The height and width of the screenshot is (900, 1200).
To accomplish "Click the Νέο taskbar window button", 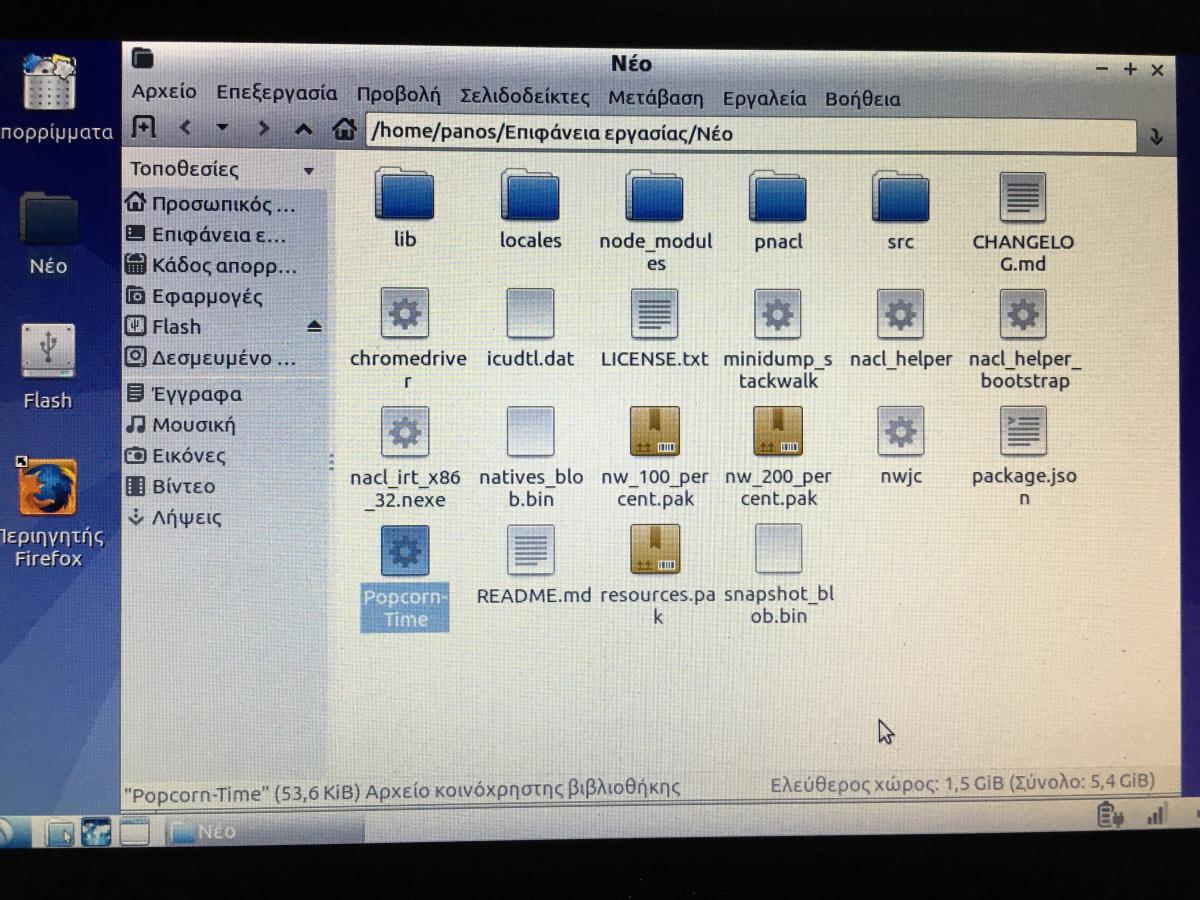I will [x=264, y=831].
